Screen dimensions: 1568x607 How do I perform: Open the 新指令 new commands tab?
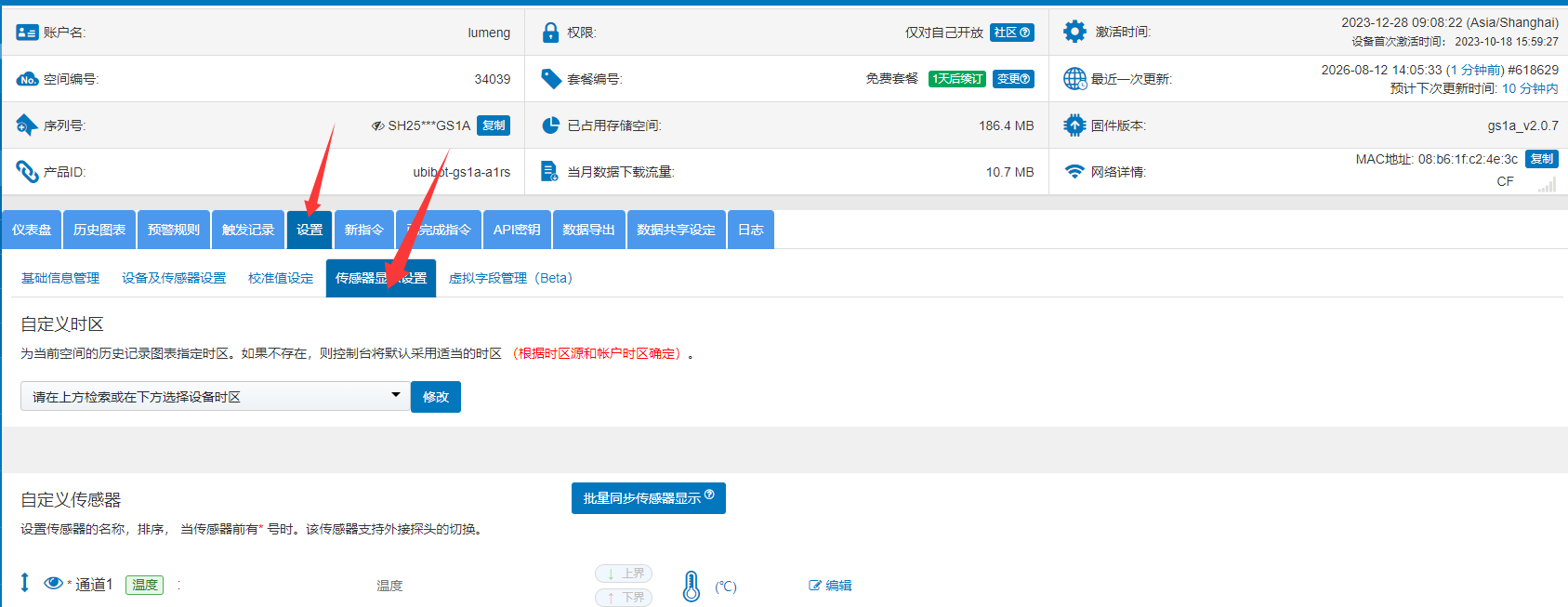(364, 230)
